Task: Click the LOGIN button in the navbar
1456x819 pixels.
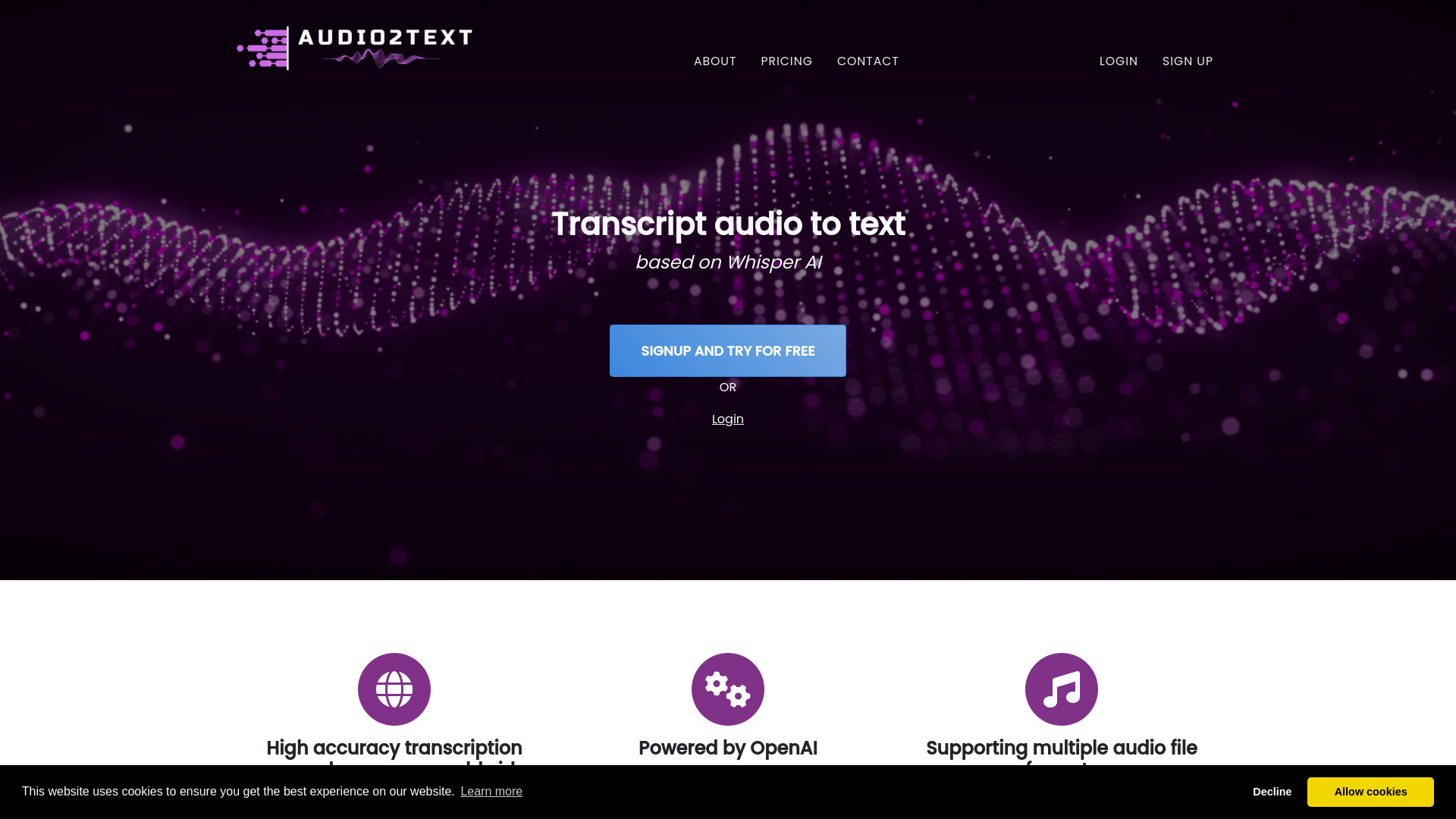Action: (x=1118, y=61)
